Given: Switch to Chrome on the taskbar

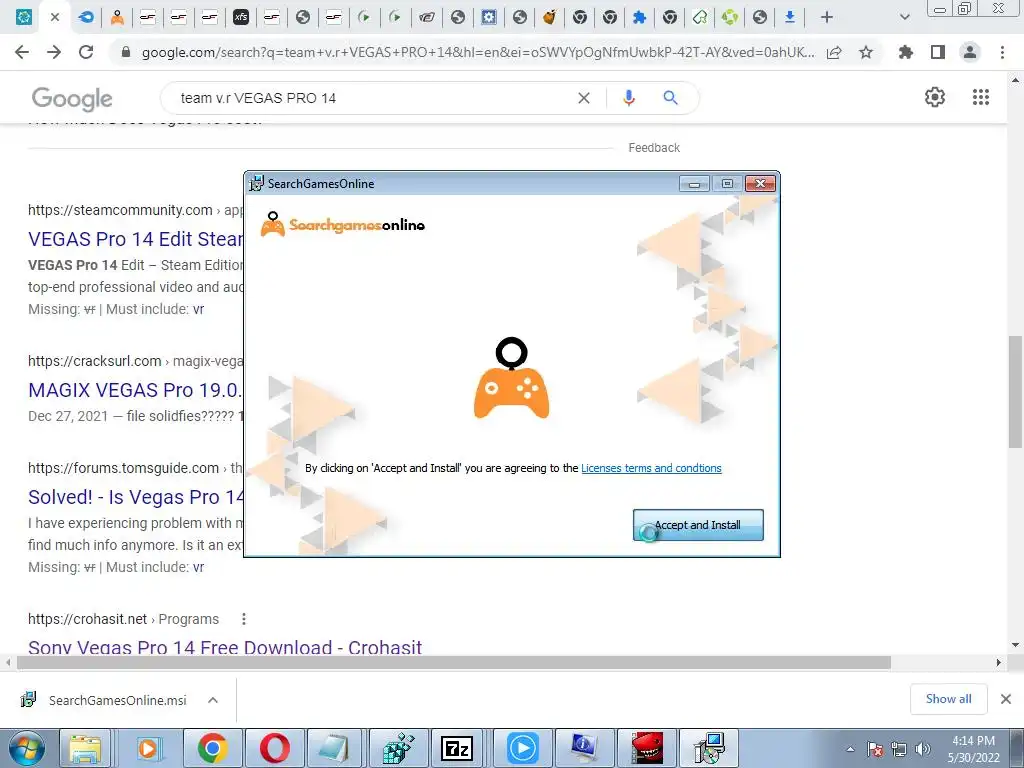Looking at the screenshot, I should 212,748.
